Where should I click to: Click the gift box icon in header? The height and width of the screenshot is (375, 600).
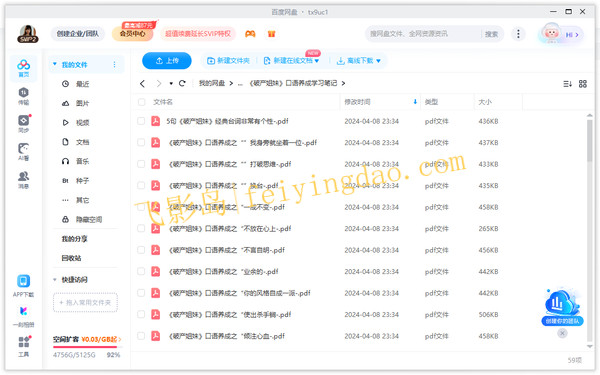point(271,34)
